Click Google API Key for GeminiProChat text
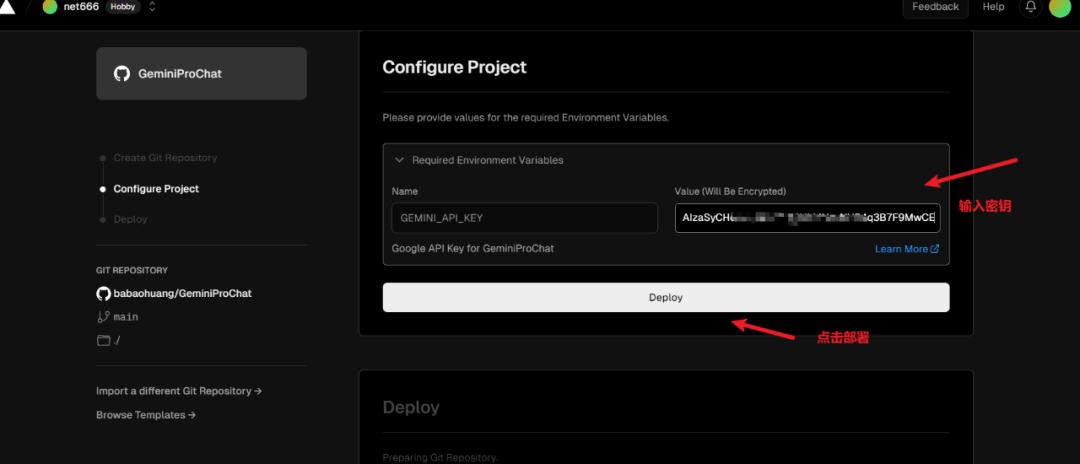The width and height of the screenshot is (1080, 464). (x=472, y=248)
